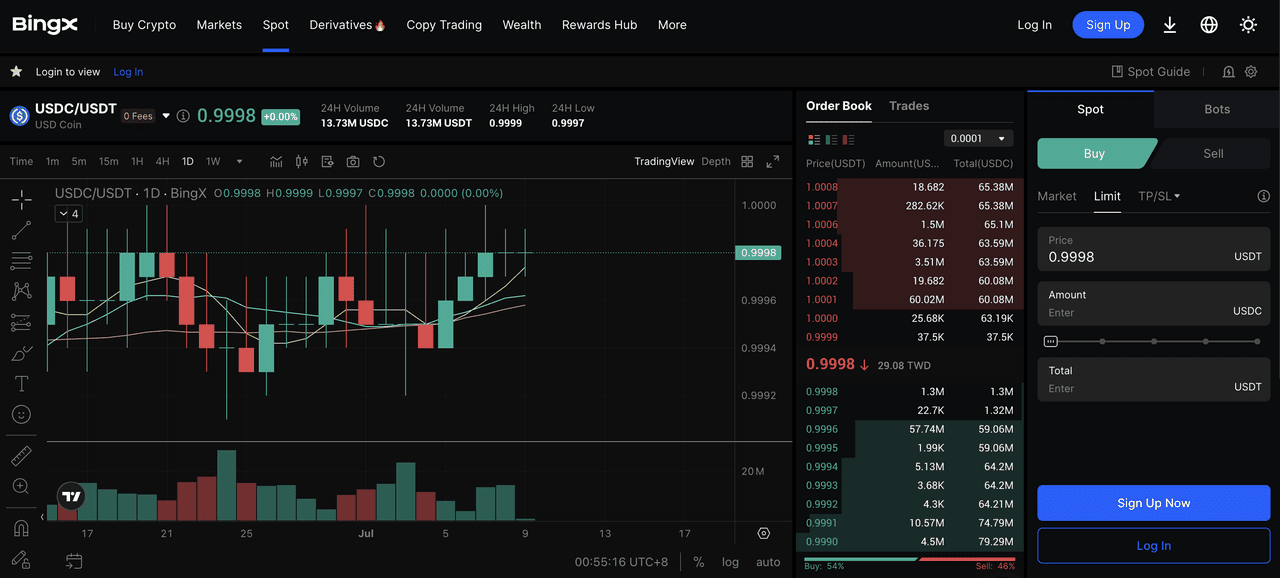Image resolution: width=1280 pixels, height=578 pixels.
Task: Click the outlined Log In button
Action: click(x=1154, y=546)
